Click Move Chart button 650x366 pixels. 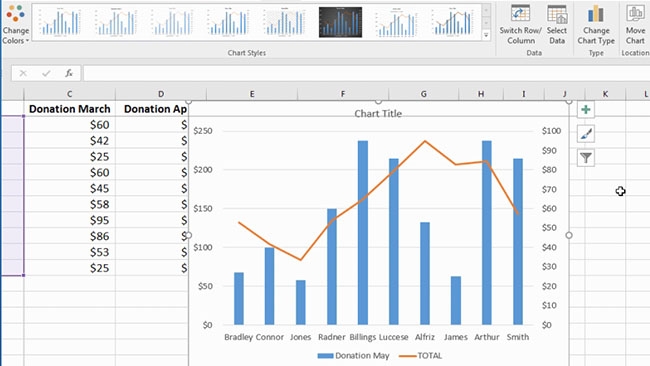click(x=635, y=24)
